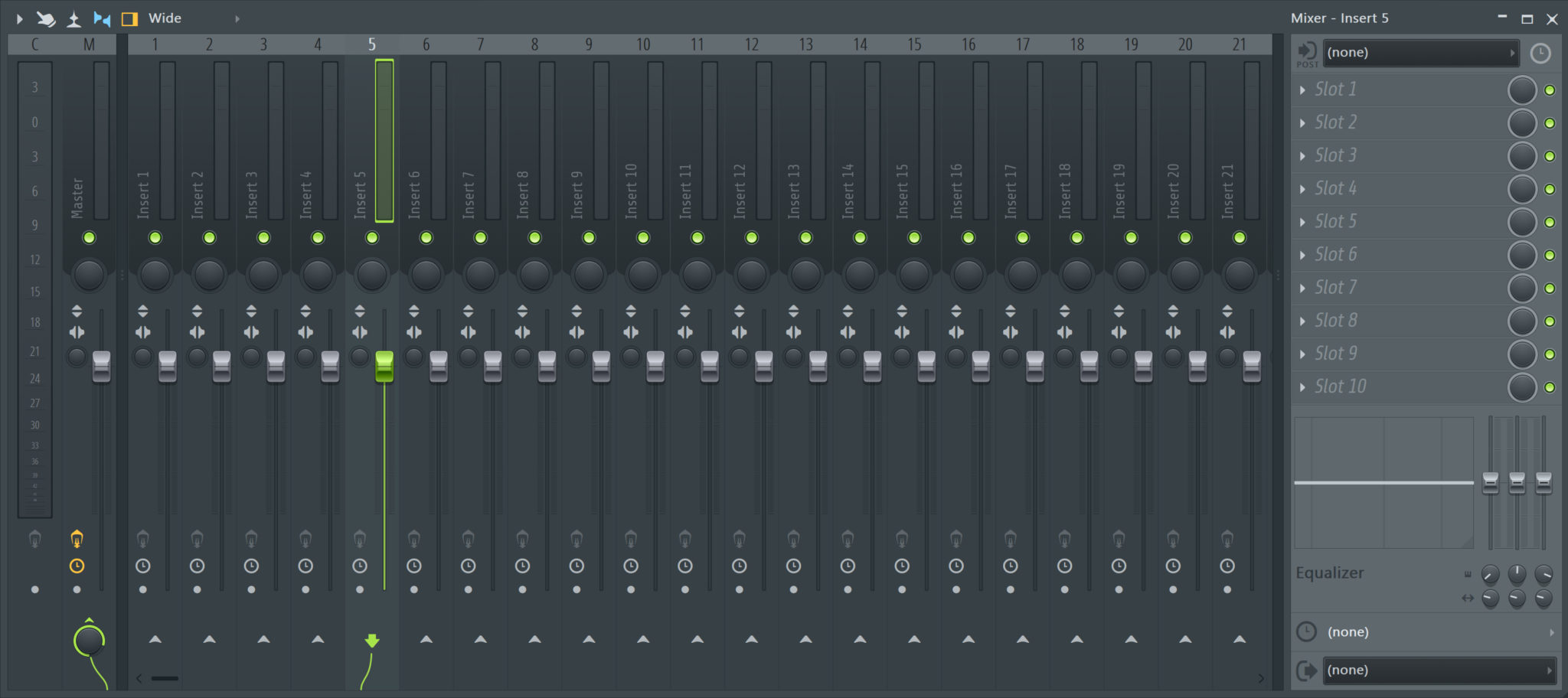Click the route-to-master arrow under Insert 1
The height and width of the screenshot is (698, 1568).
[155, 638]
